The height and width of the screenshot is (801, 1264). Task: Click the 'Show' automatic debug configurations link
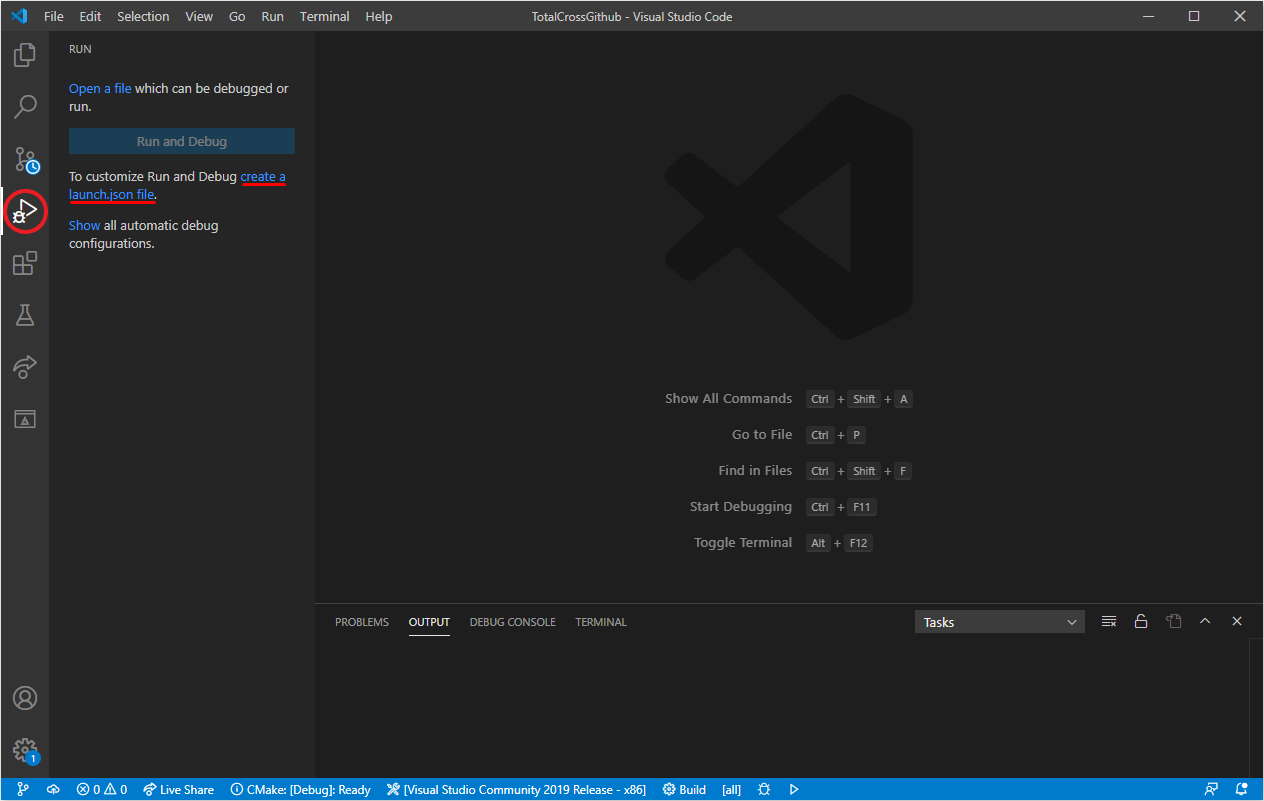point(84,225)
